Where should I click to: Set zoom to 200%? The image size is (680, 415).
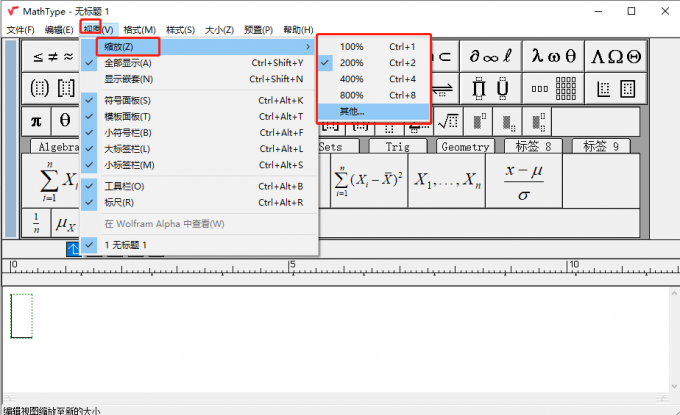pos(374,63)
